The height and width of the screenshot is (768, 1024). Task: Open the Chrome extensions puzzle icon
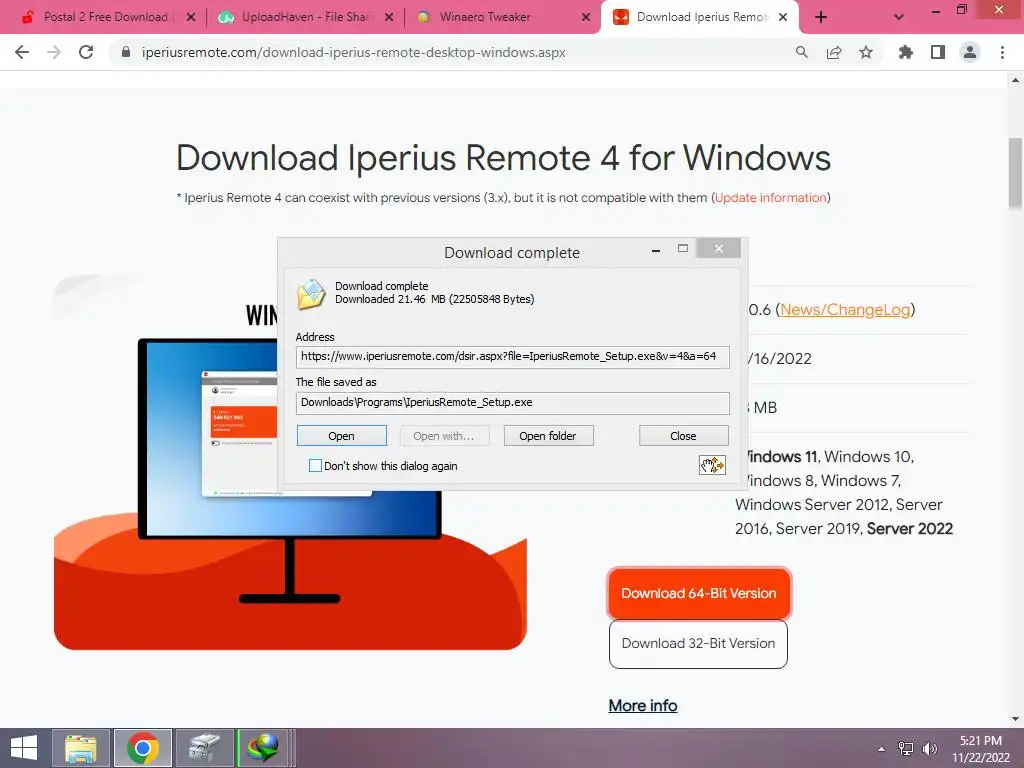click(905, 52)
